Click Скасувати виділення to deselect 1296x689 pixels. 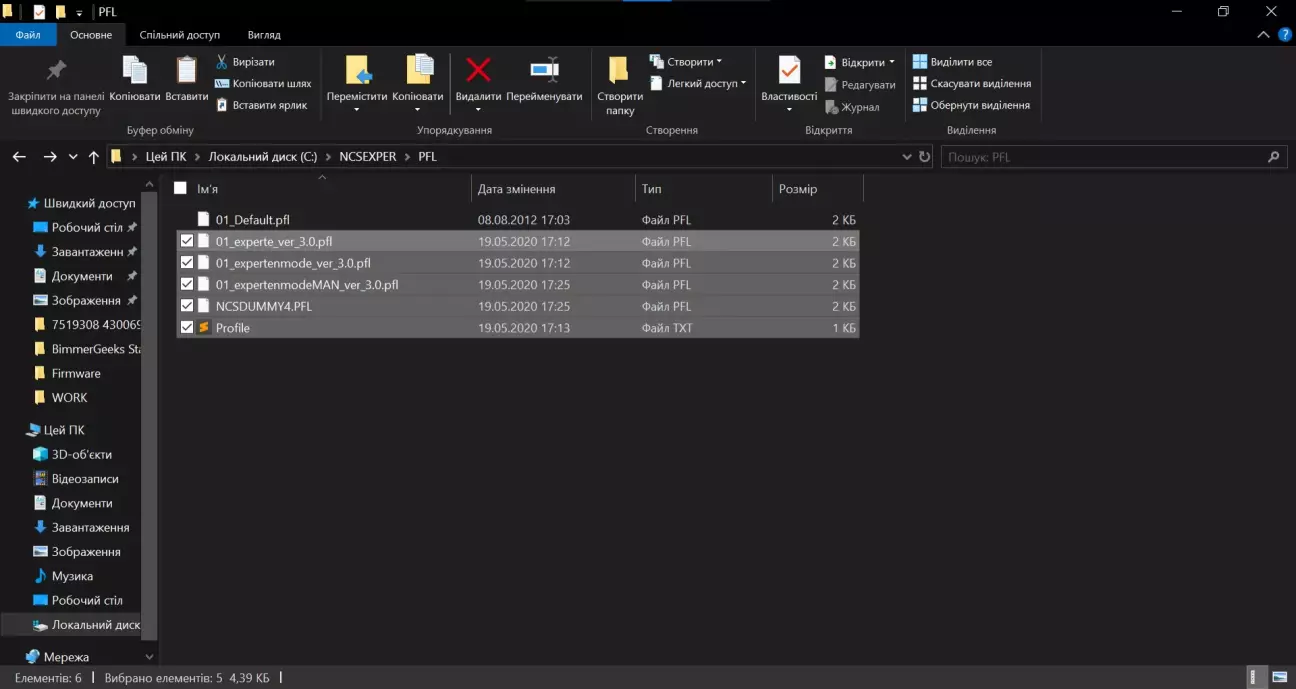click(x=971, y=84)
